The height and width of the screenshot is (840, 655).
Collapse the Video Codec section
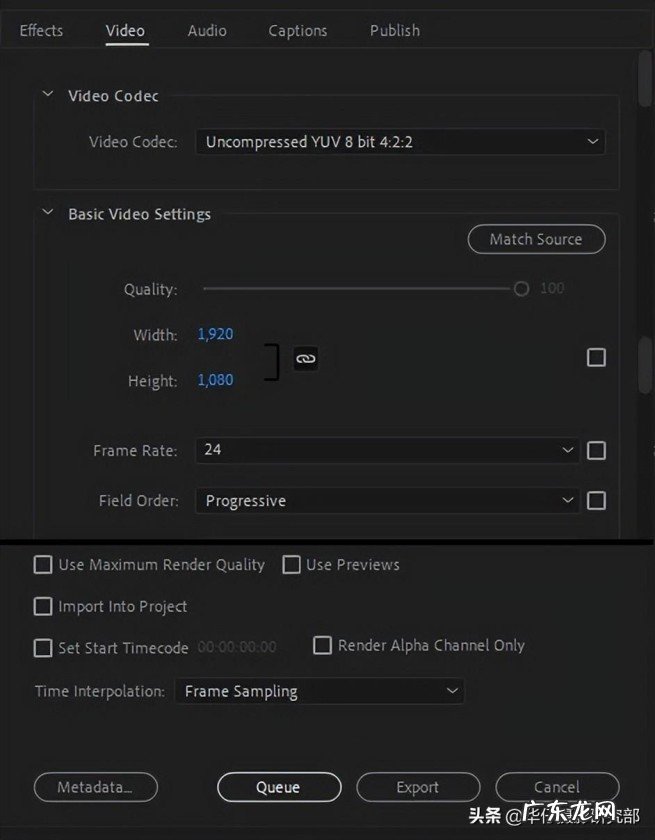[x=47, y=93]
